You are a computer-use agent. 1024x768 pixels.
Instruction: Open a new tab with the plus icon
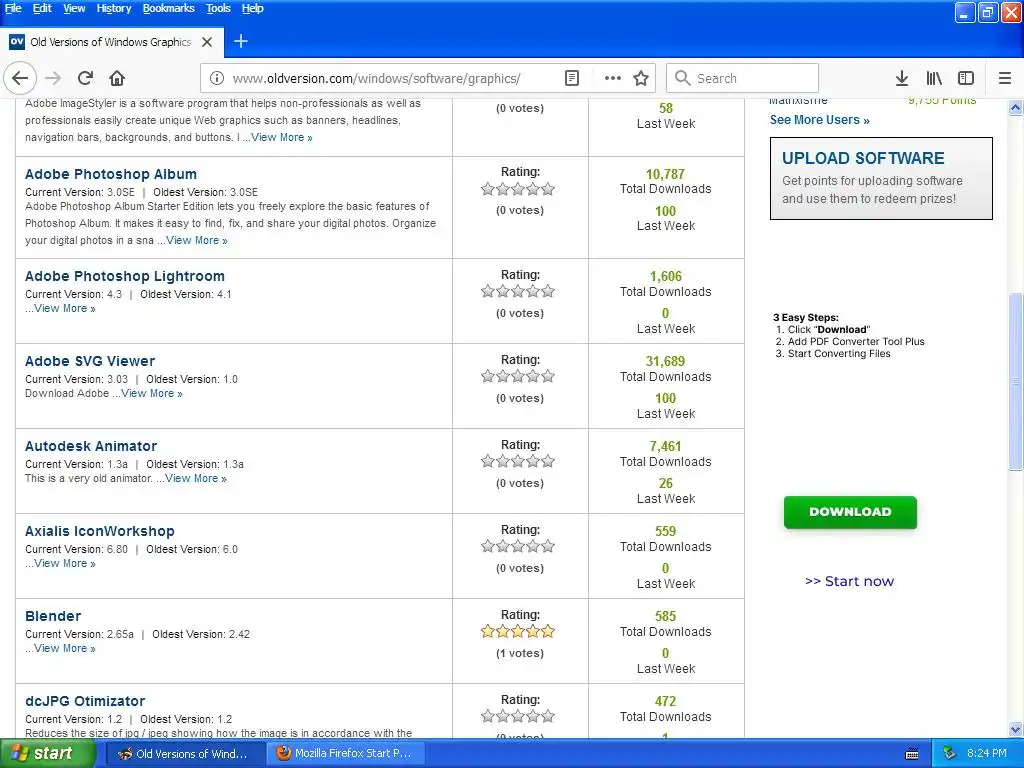point(240,41)
